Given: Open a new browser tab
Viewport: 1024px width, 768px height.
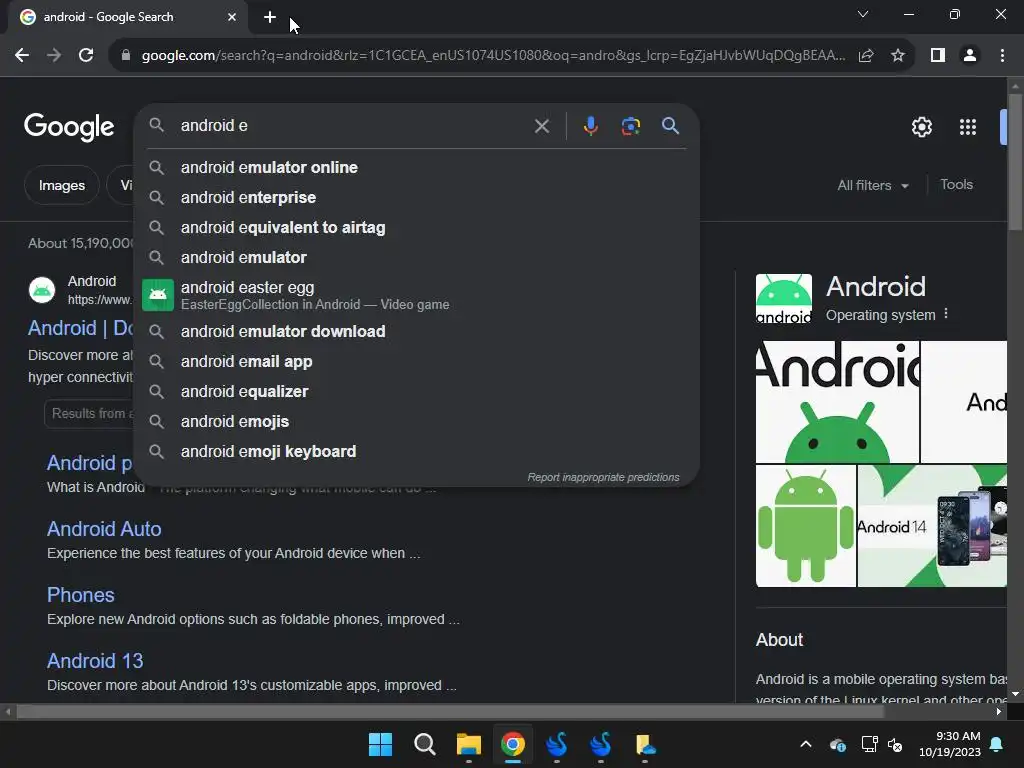Looking at the screenshot, I should pyautogui.click(x=270, y=17).
